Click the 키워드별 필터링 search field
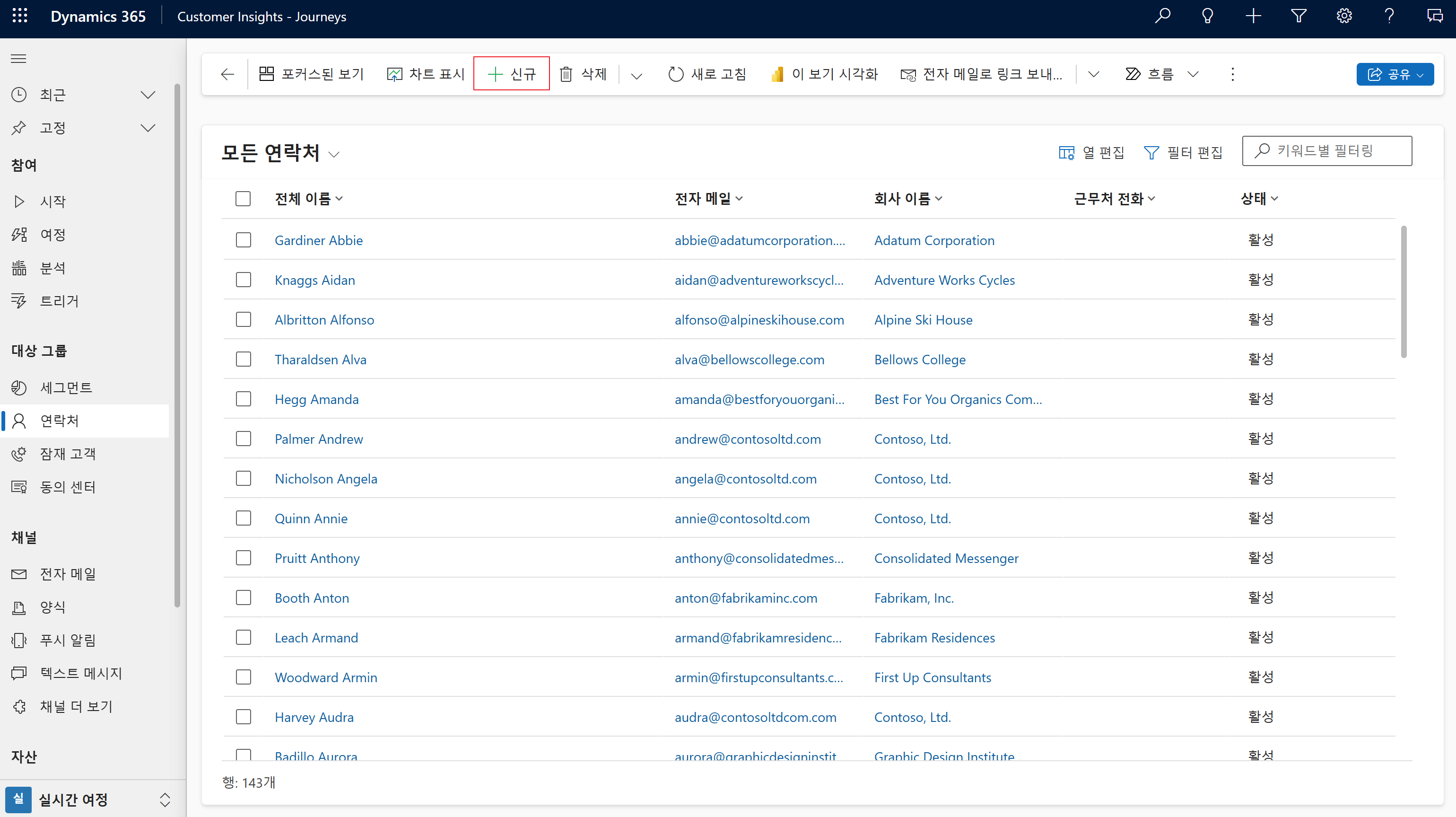This screenshot has height=817, width=1456. click(1334, 151)
